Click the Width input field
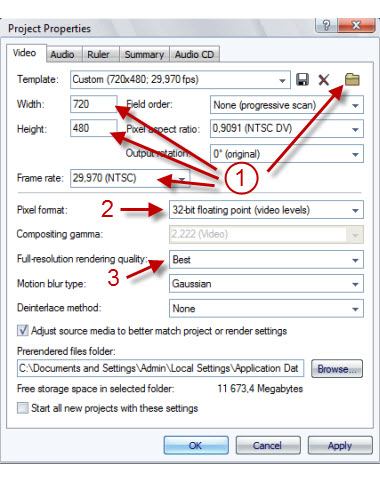Screen dimensions: 380x487 (94, 104)
